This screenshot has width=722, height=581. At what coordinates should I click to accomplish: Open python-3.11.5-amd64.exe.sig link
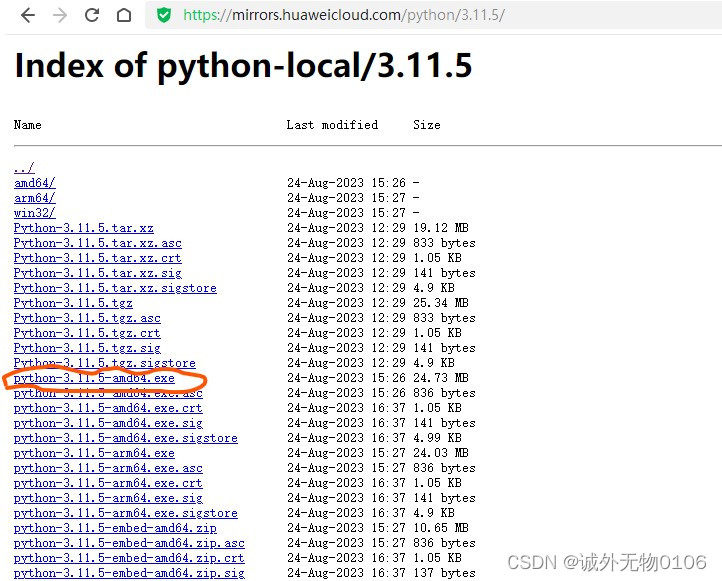coord(108,423)
